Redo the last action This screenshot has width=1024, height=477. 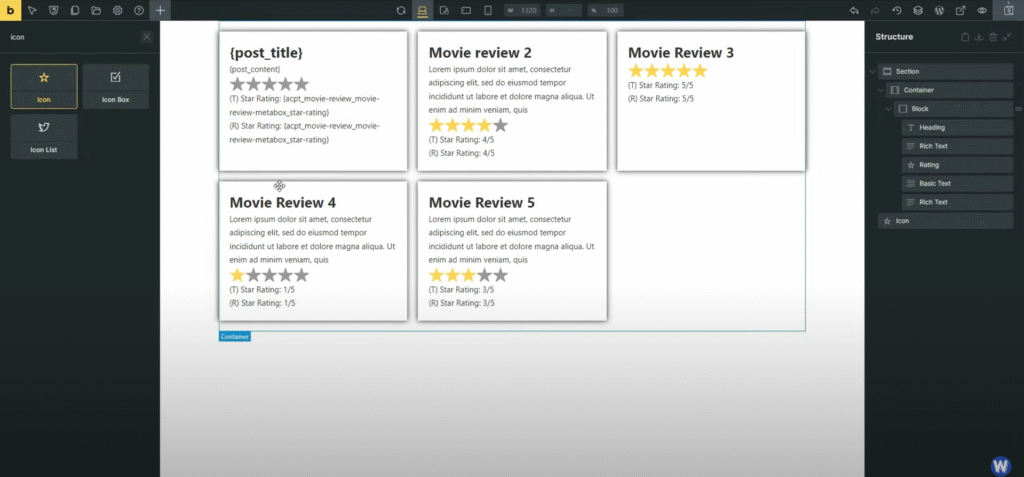pos(875,10)
